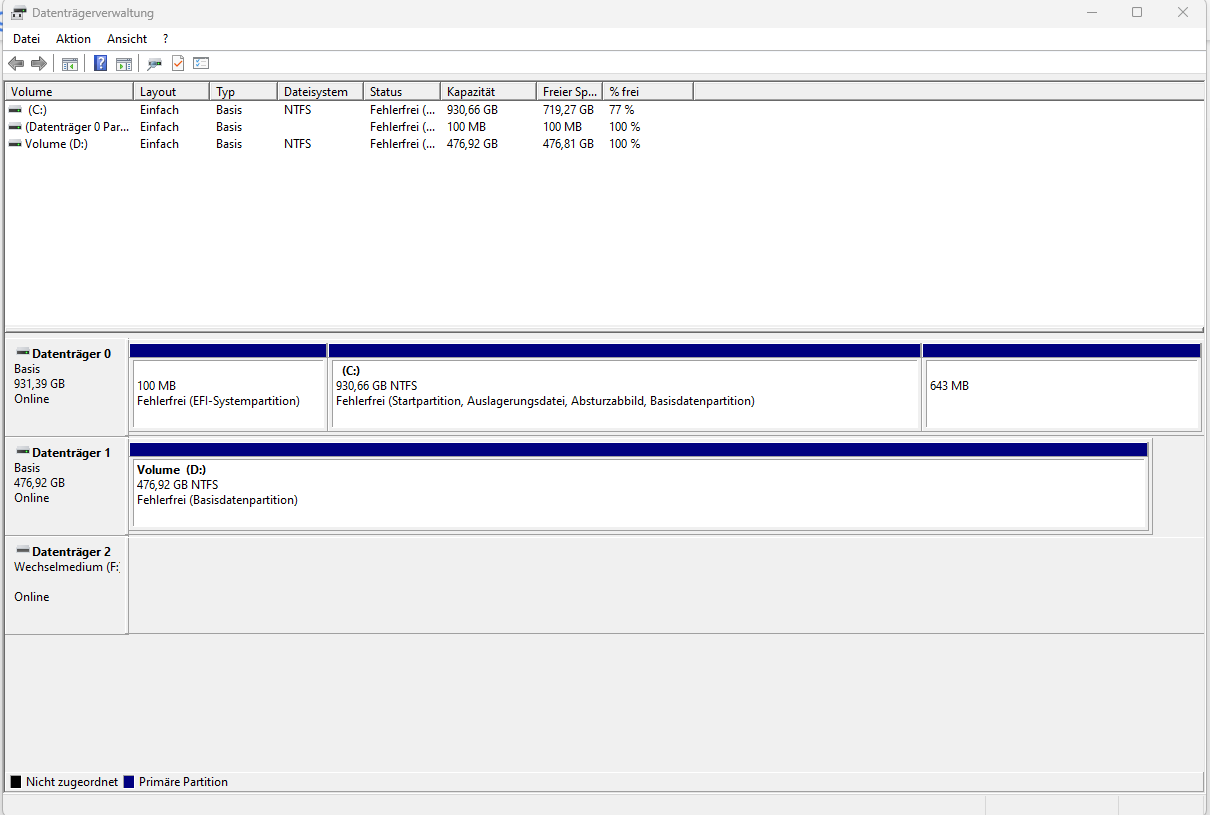Toggle the console tree pane visibility
The image size is (1210, 815).
[69, 63]
